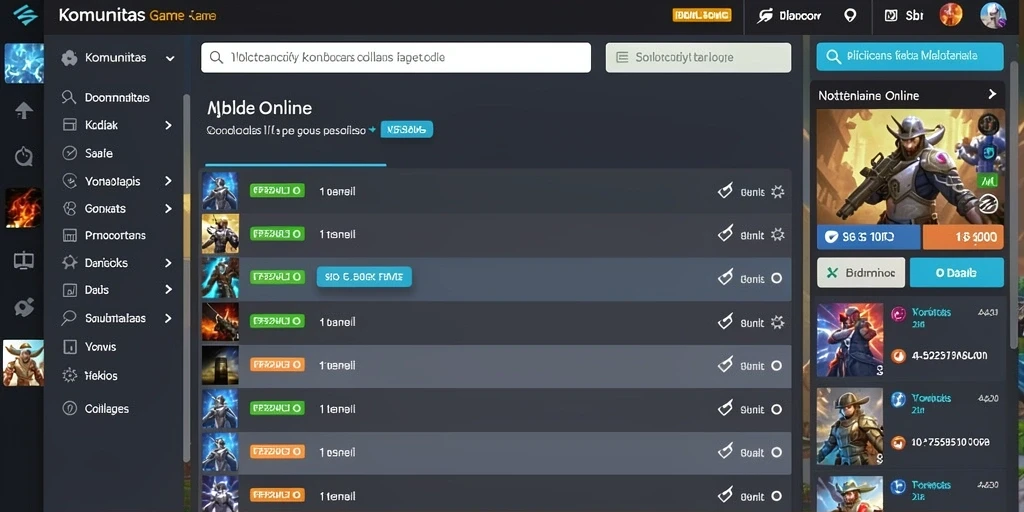Open the armored gunner featured image
Image resolution: width=1024 pixels, height=512 pixels.
pyautogui.click(x=911, y=167)
